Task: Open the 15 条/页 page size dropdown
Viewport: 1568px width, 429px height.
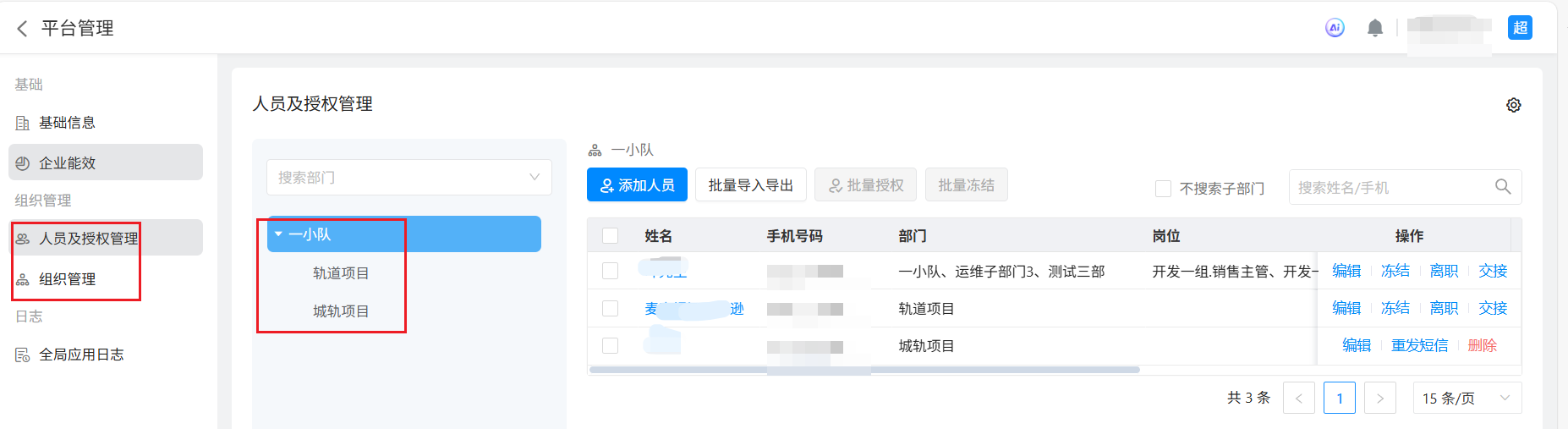Action: (1467, 398)
